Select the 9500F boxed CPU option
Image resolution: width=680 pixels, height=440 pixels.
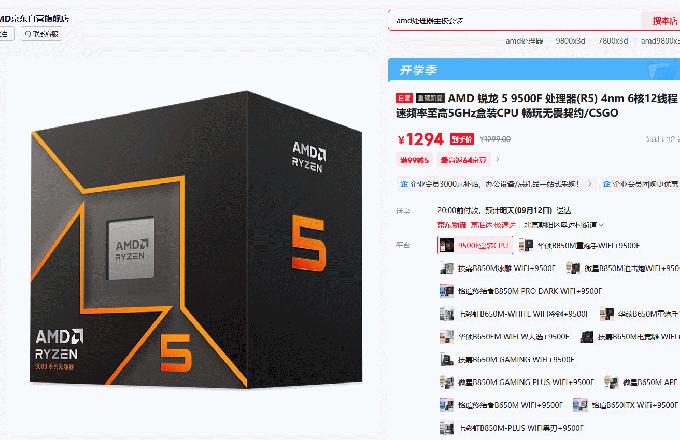tap(475, 245)
